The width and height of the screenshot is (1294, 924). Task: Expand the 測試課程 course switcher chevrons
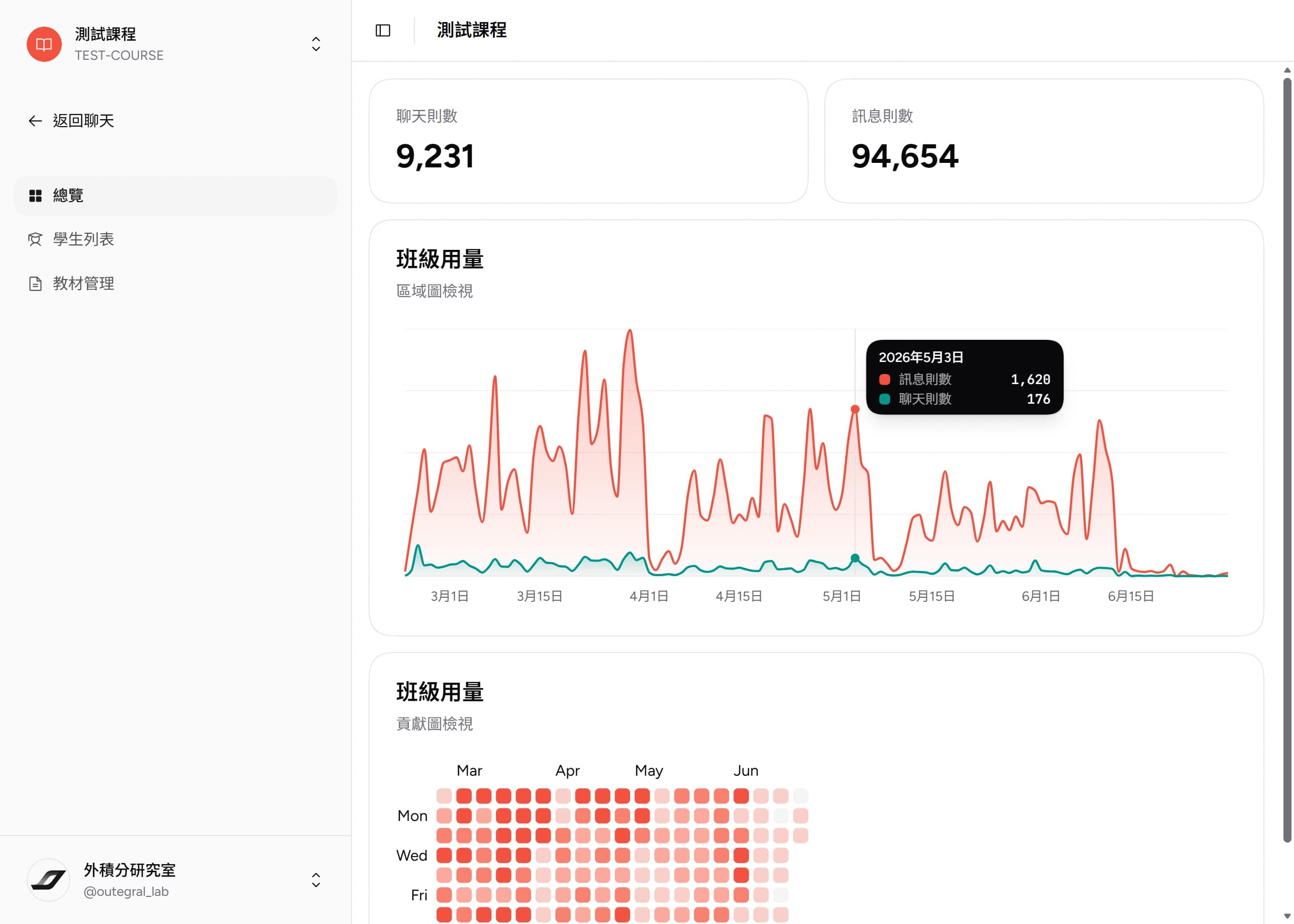pos(316,44)
